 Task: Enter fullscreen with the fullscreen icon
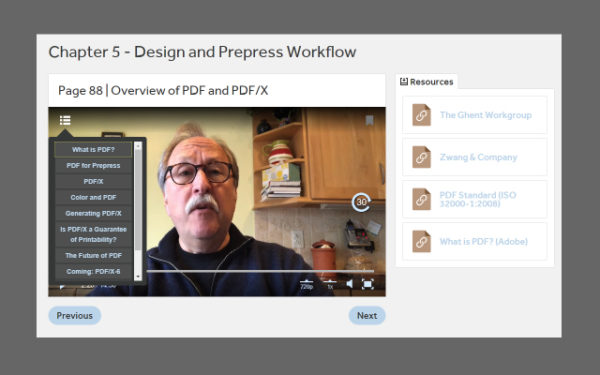(368, 284)
